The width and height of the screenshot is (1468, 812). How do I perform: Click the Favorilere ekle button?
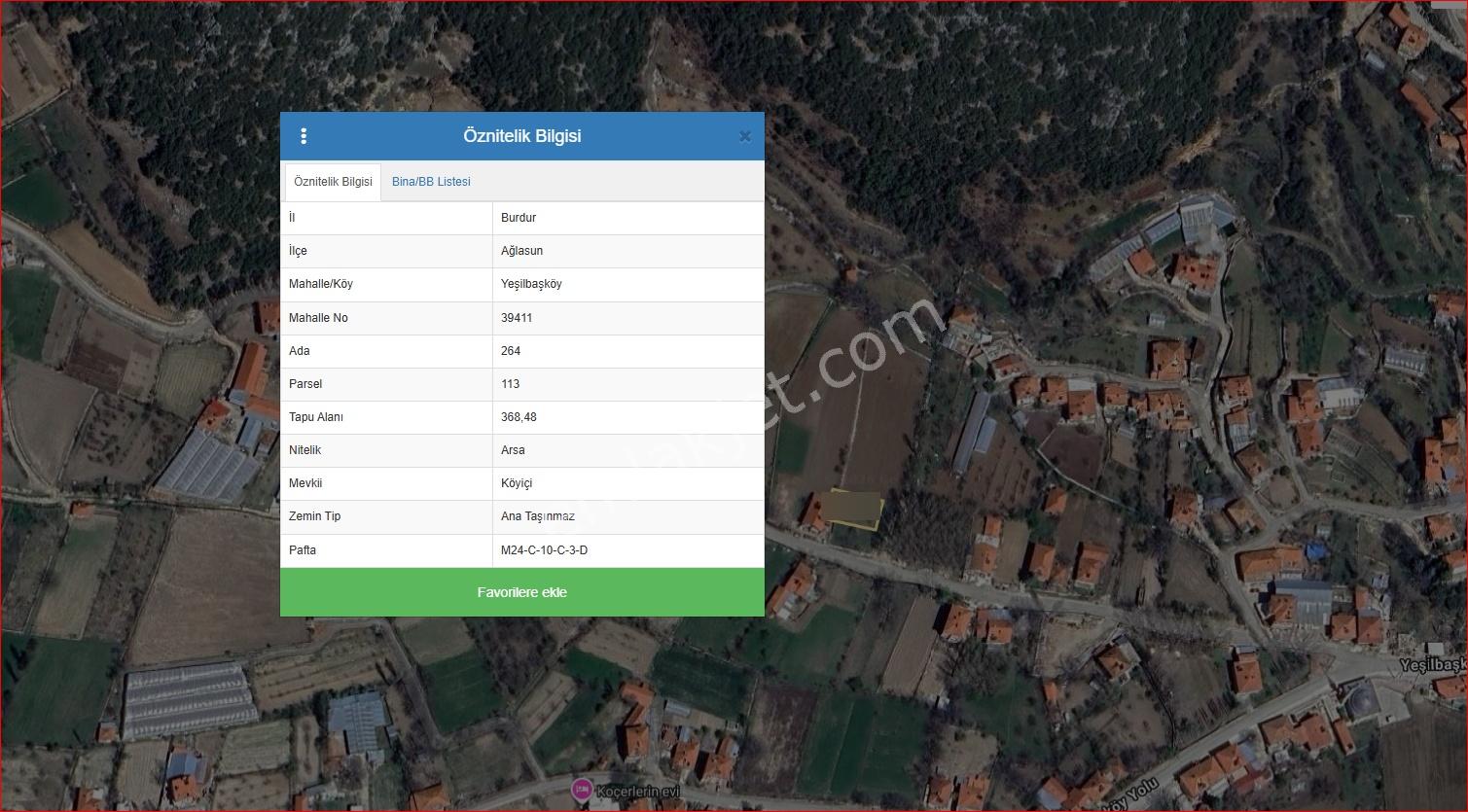(522, 592)
